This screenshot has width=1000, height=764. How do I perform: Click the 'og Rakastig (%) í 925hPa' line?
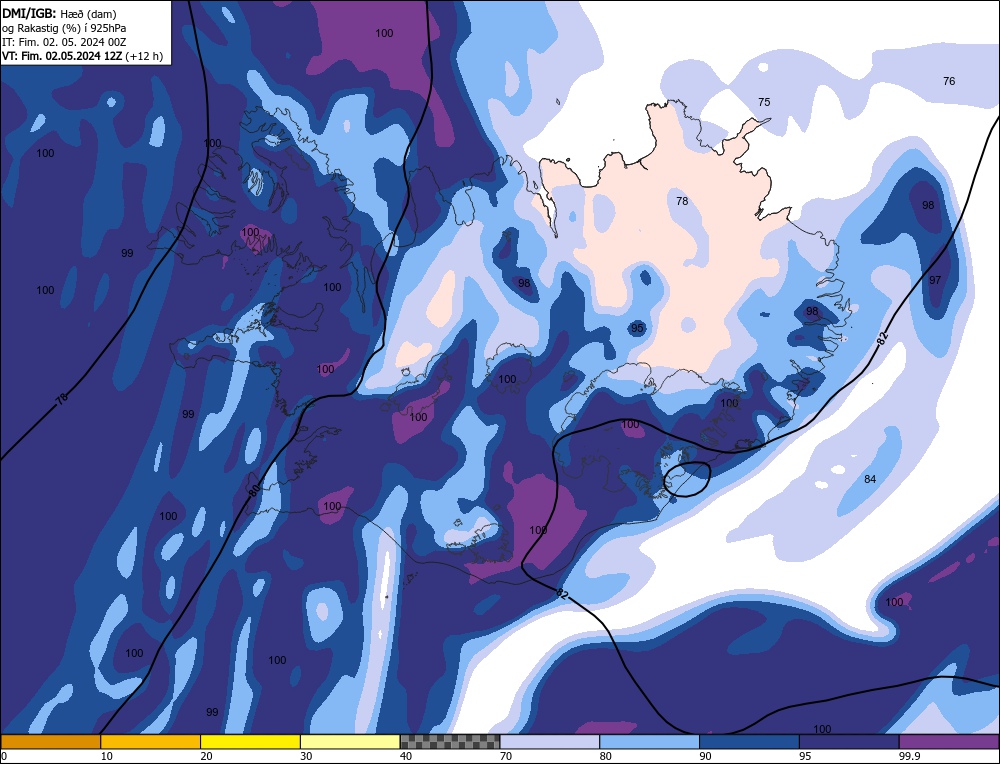pos(64,28)
